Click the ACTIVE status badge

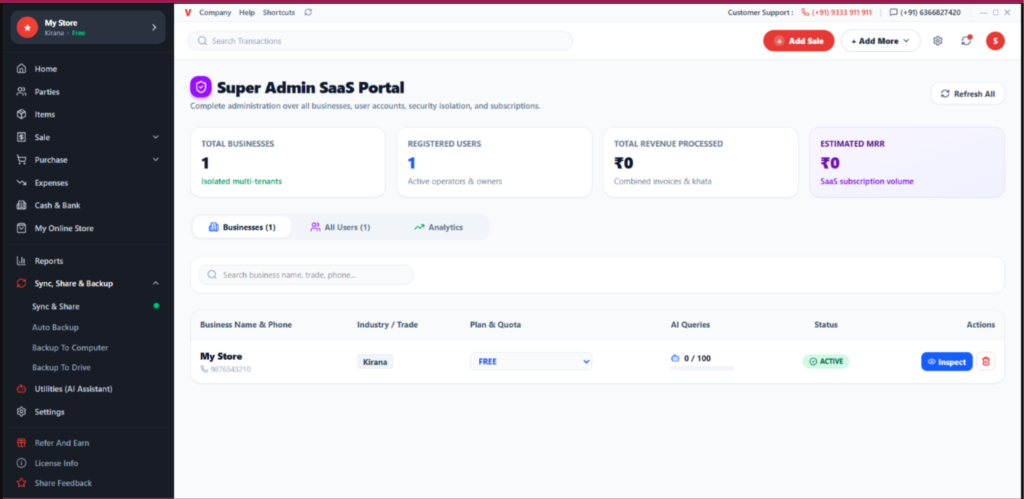click(826, 361)
